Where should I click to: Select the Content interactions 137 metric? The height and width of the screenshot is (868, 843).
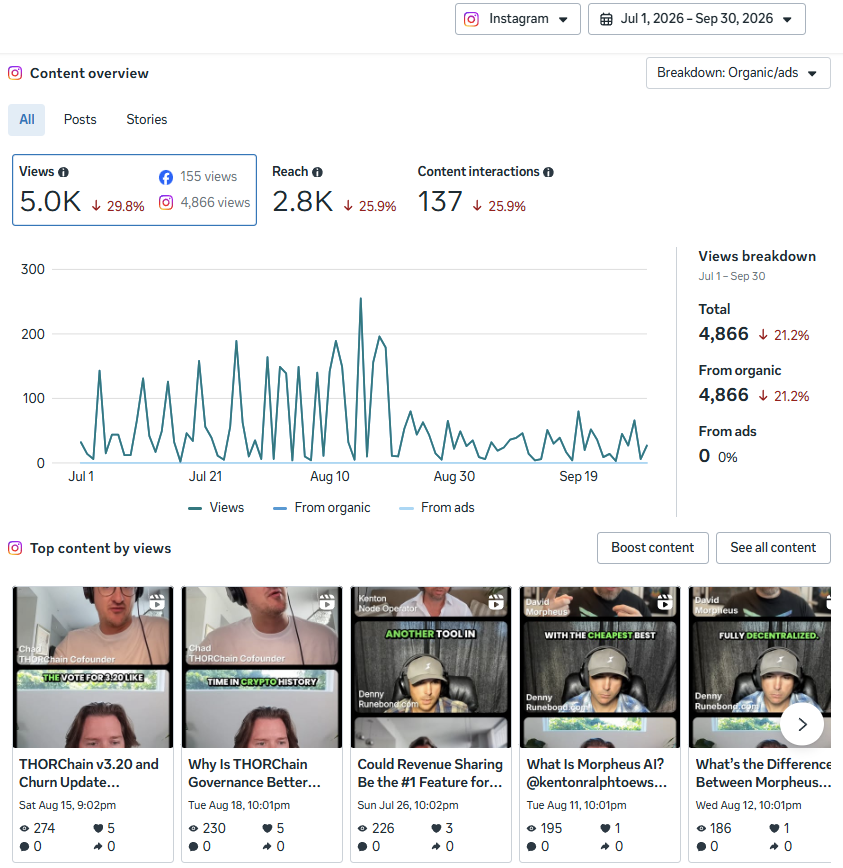pyautogui.click(x=485, y=190)
